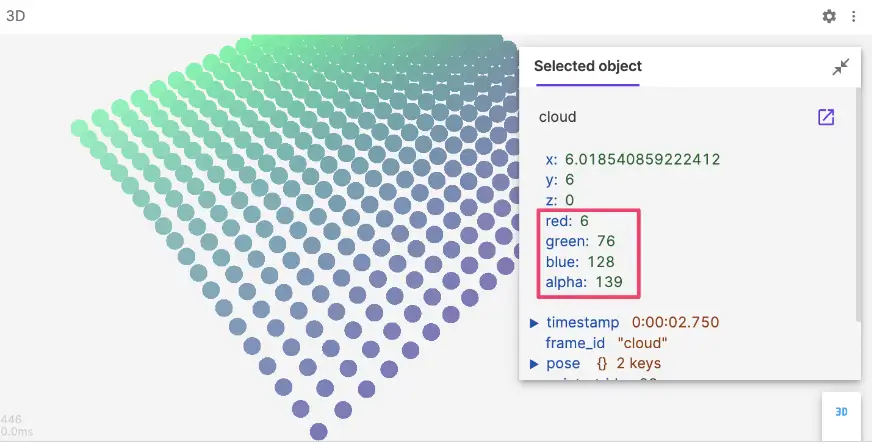Toggle the 3D camera mode button

[841, 412]
